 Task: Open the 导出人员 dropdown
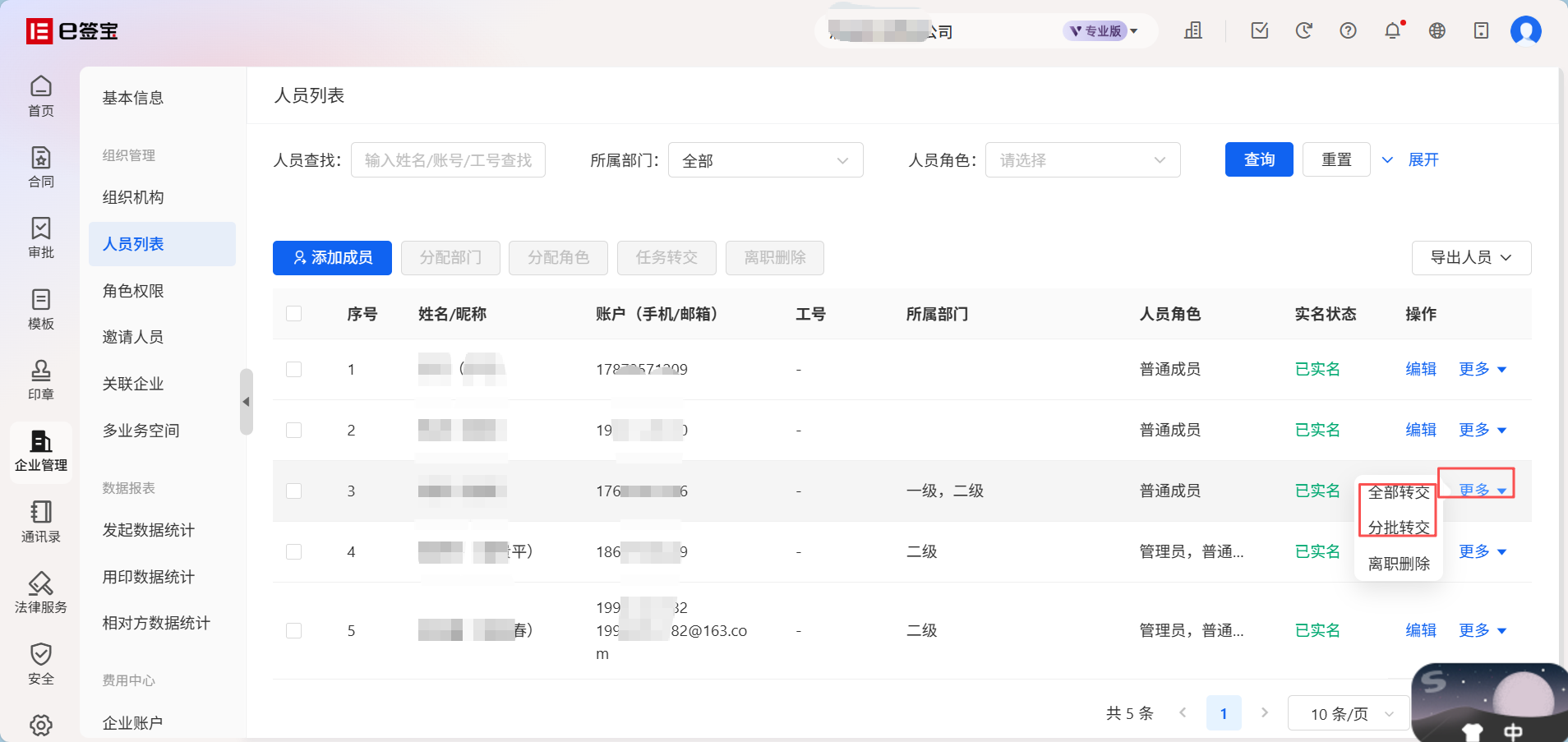point(1471,257)
